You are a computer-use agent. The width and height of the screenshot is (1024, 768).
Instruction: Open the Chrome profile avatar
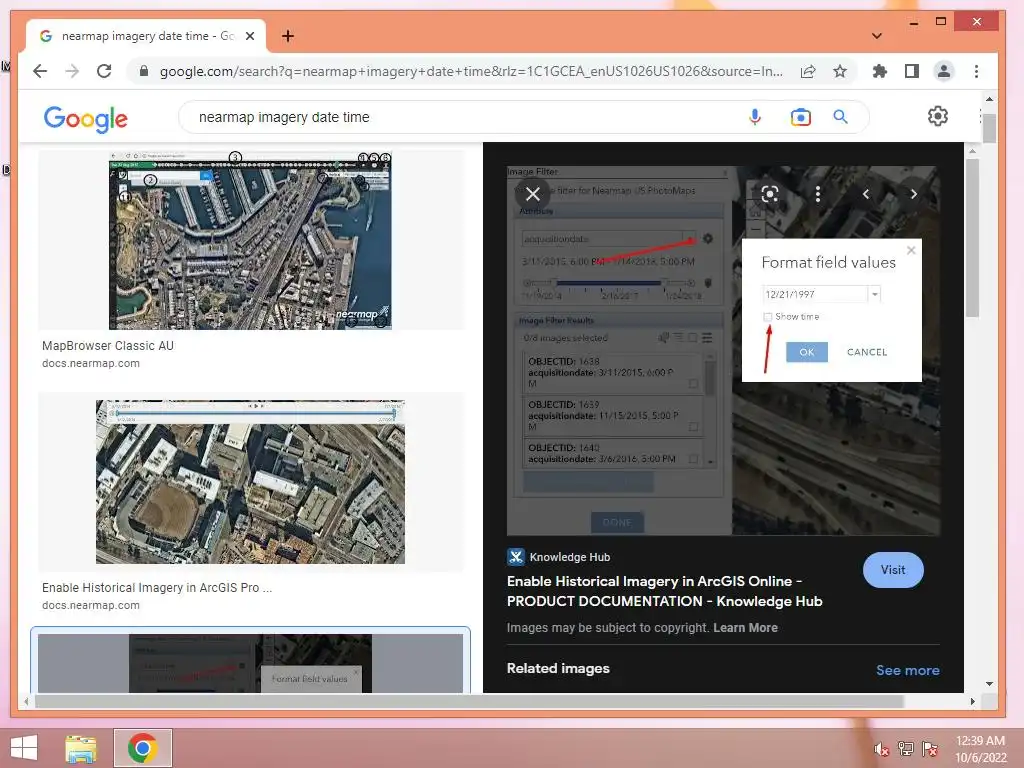point(944,71)
